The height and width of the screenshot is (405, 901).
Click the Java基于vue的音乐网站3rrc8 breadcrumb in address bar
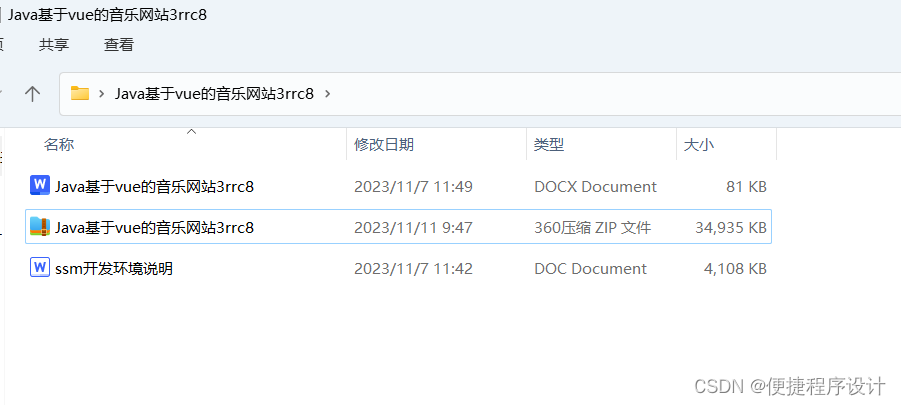tap(214, 94)
